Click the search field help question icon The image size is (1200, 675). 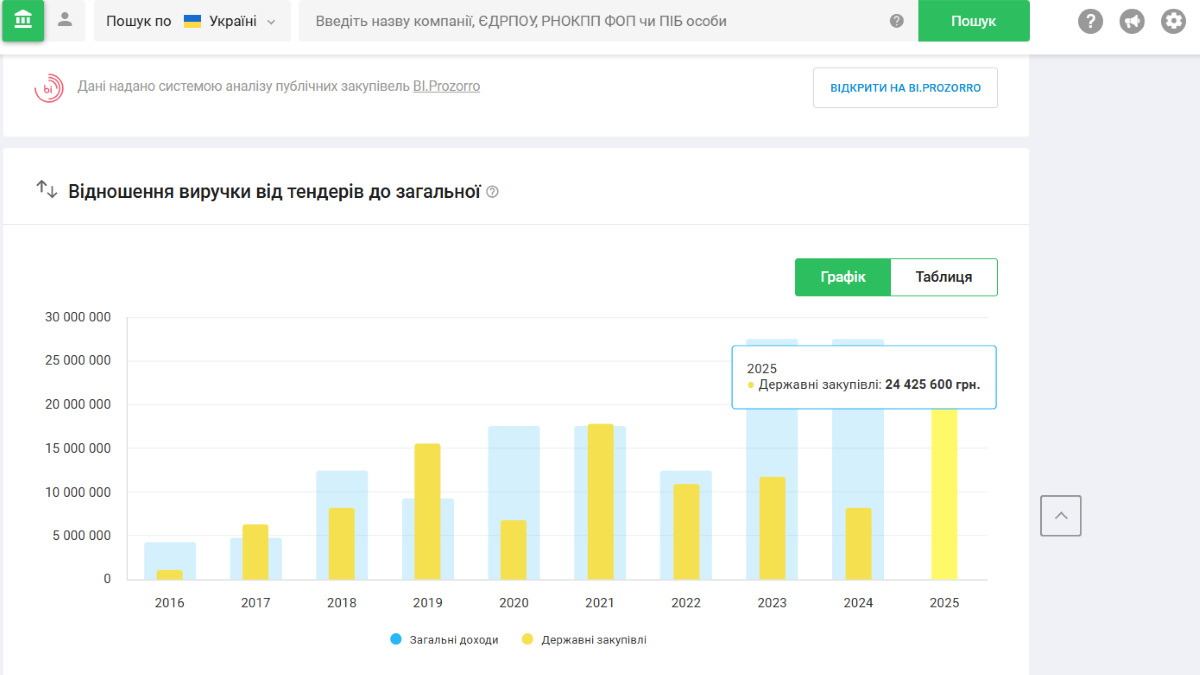(896, 21)
